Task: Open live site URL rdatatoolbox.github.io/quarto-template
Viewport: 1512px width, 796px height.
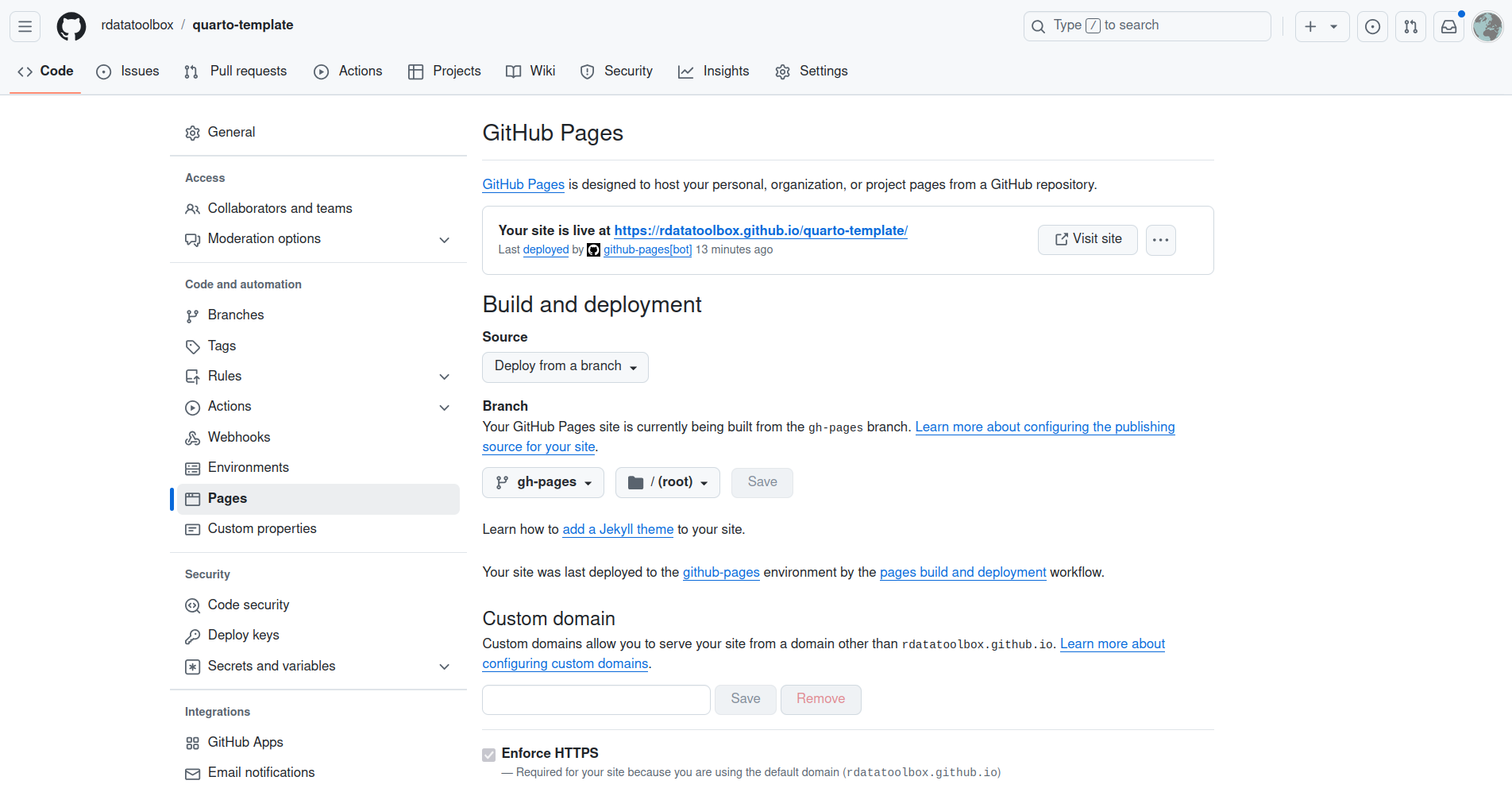Action: (x=761, y=230)
